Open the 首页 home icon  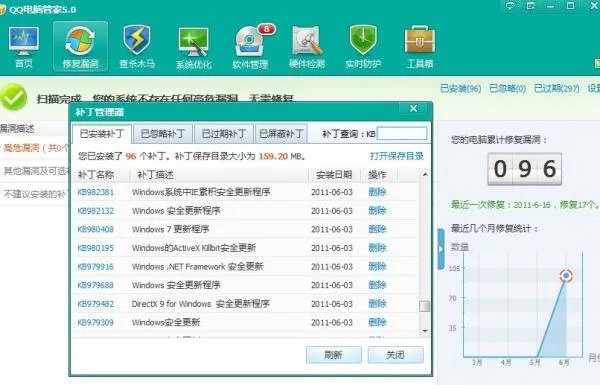24,47
